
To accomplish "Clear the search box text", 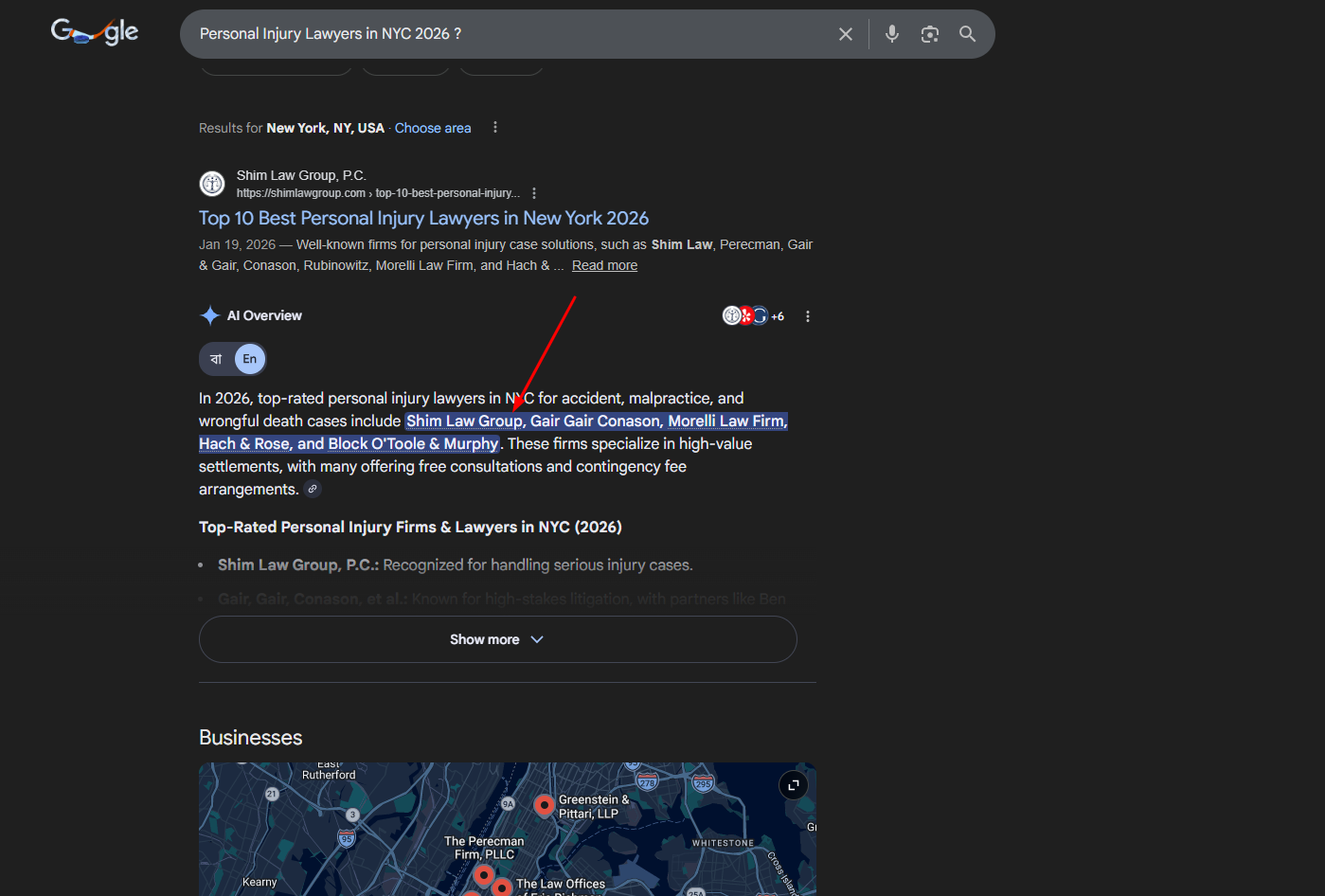I will (x=845, y=34).
